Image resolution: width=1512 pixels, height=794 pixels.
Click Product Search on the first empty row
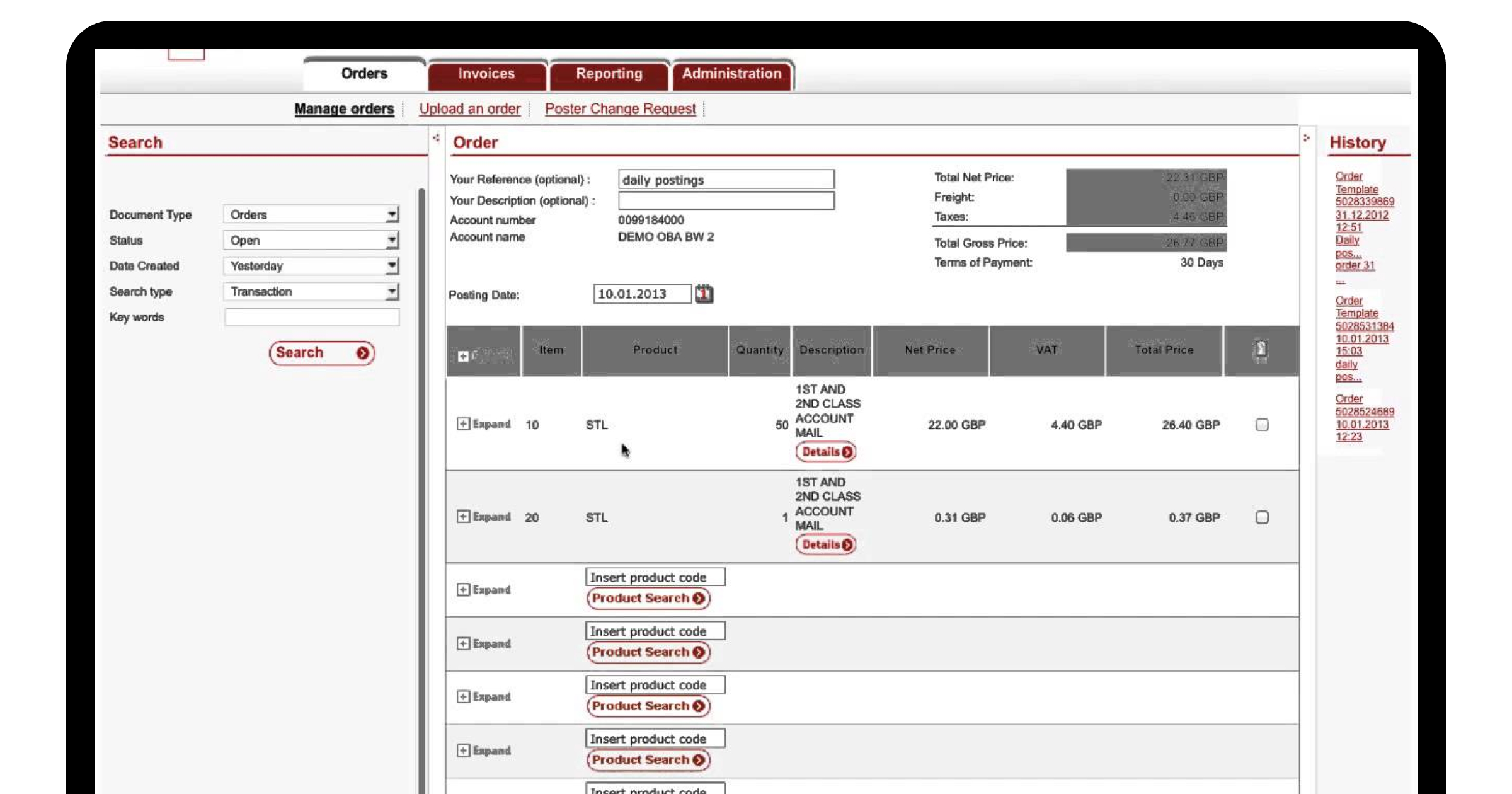(648, 598)
